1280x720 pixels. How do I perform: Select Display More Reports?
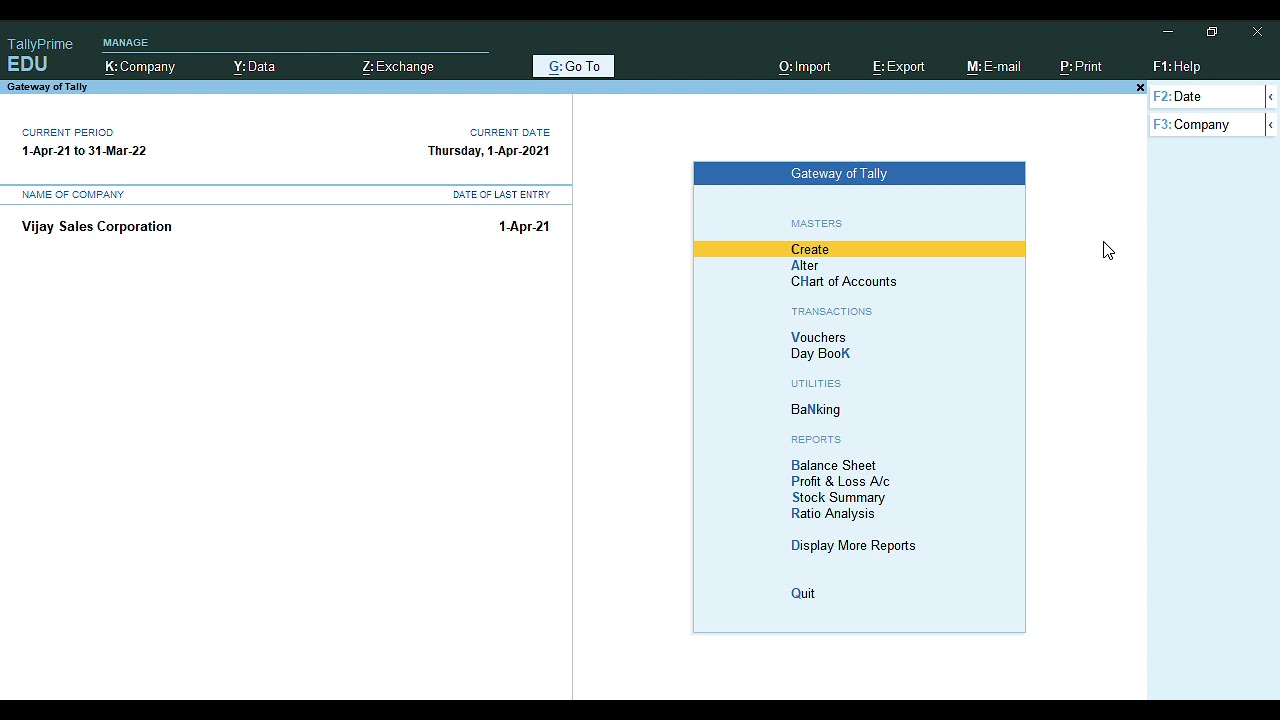tap(853, 546)
